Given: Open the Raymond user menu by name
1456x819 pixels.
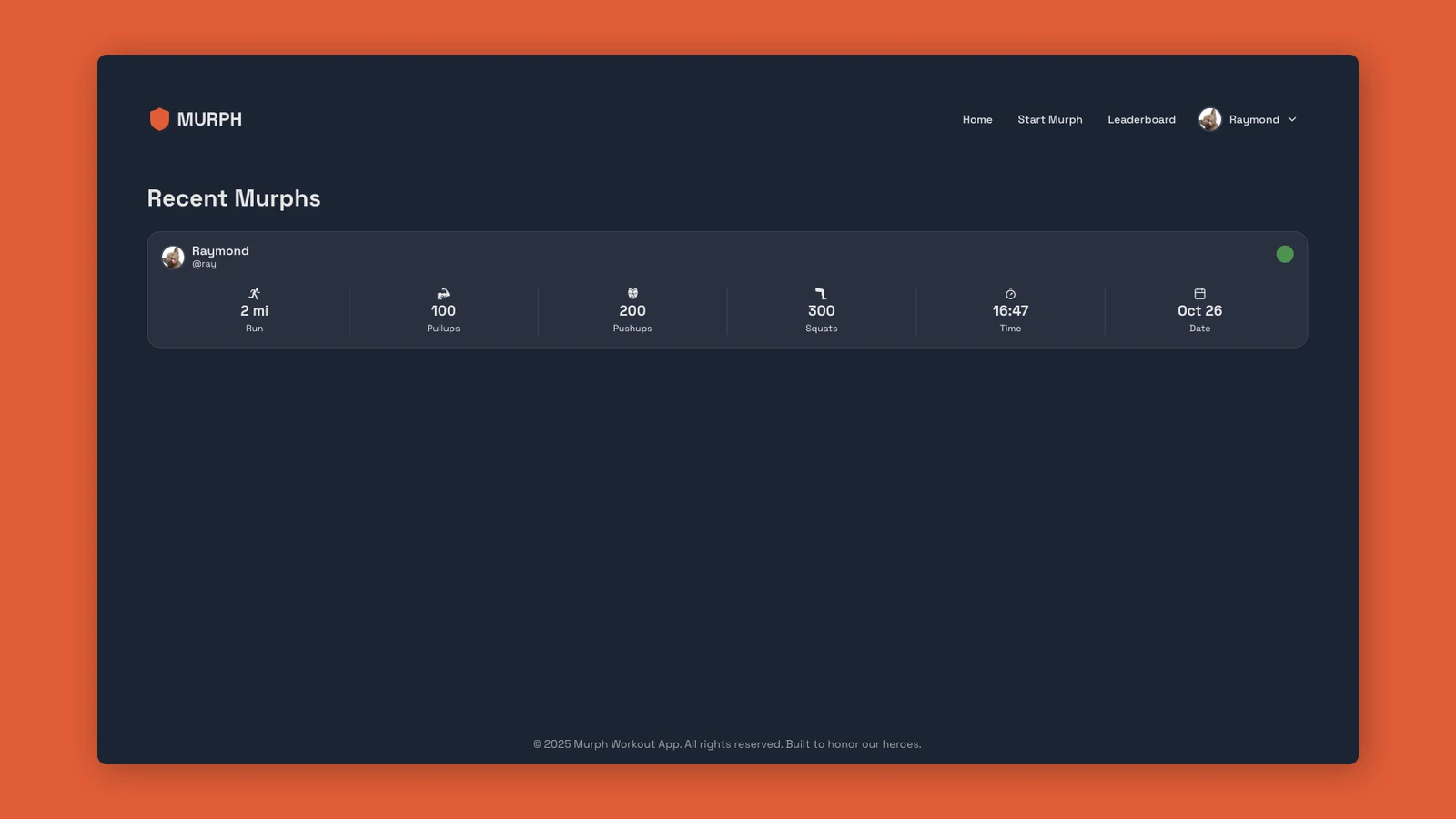Looking at the screenshot, I should tap(1253, 119).
